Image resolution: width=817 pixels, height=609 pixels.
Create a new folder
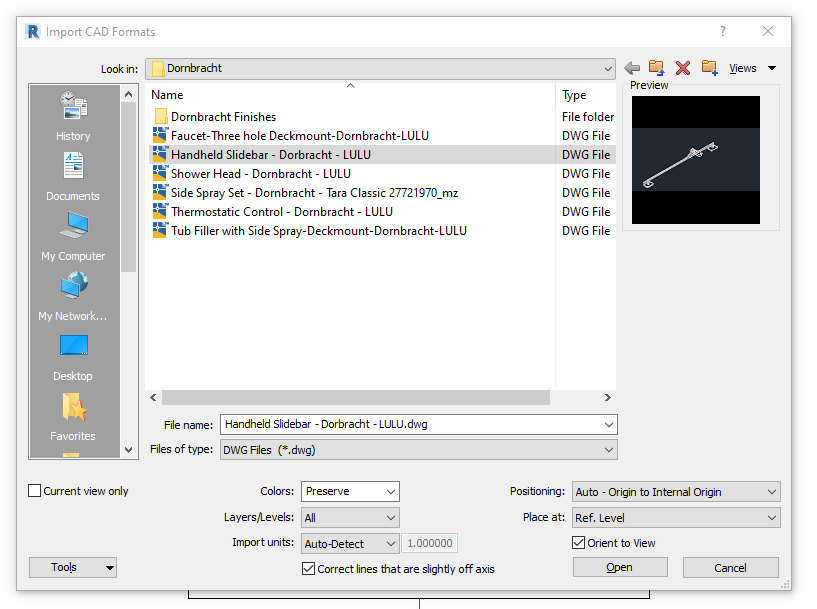coord(709,68)
